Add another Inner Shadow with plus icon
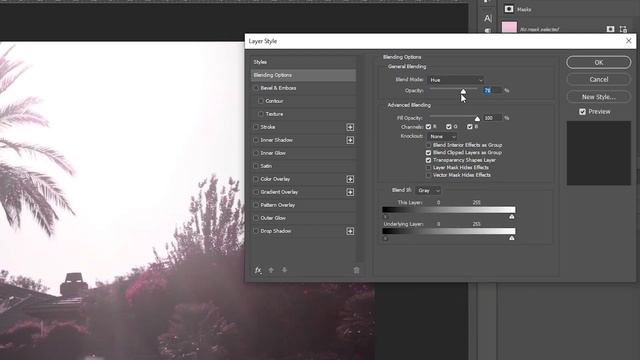 pyautogui.click(x=350, y=140)
